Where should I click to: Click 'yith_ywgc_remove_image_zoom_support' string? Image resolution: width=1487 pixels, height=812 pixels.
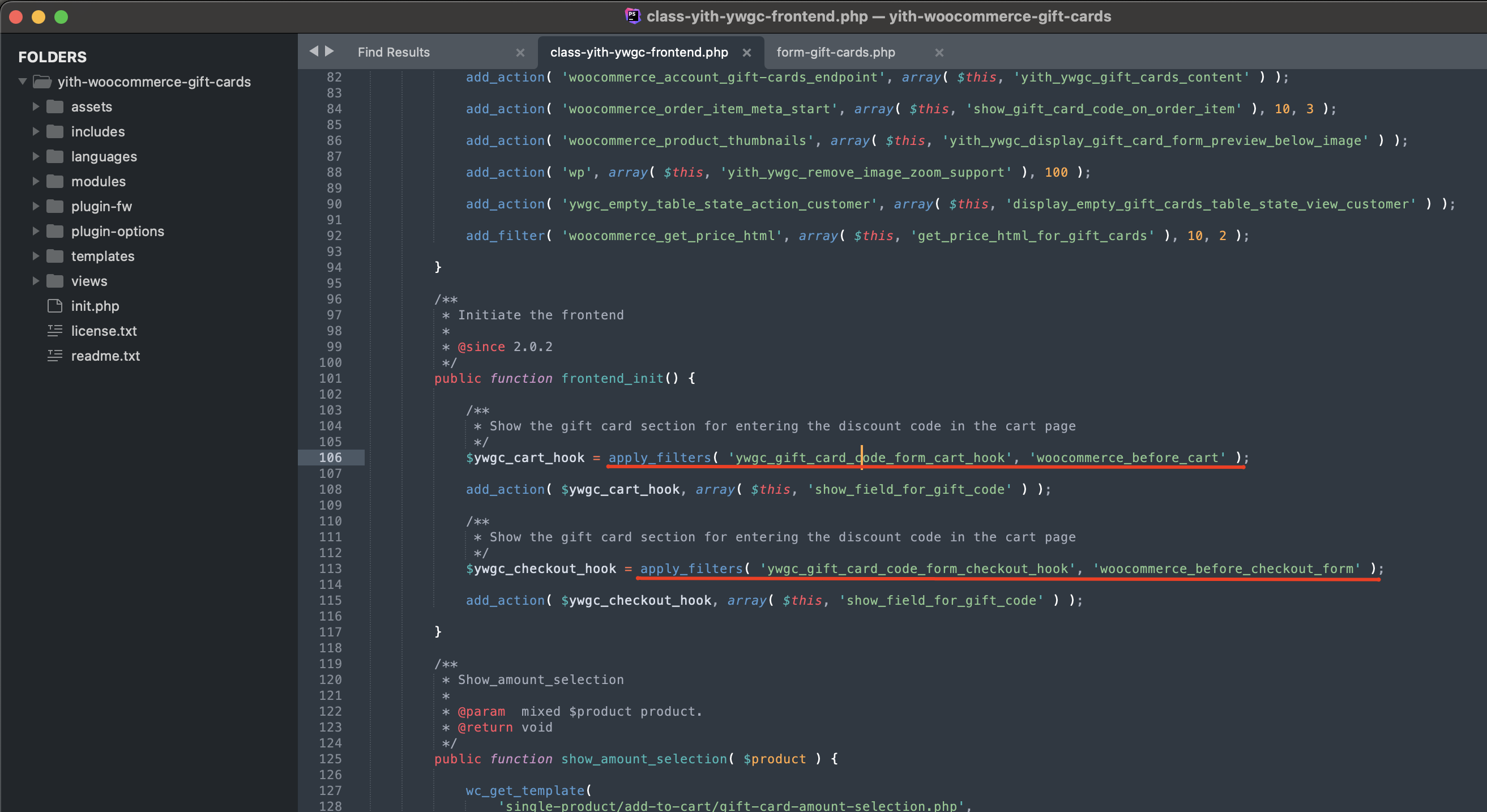point(866,172)
